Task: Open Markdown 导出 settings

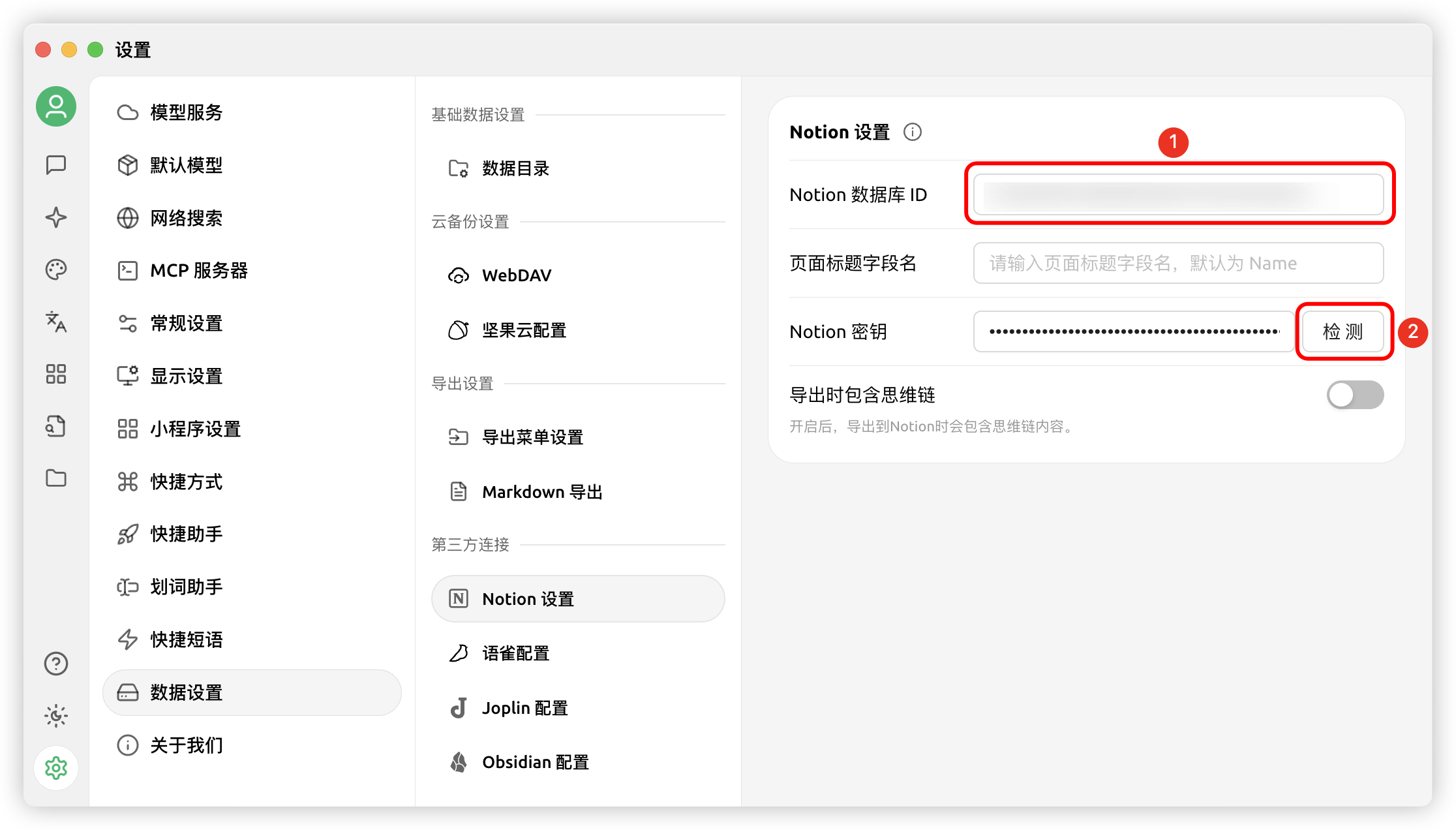Action: pyautogui.click(x=541, y=492)
